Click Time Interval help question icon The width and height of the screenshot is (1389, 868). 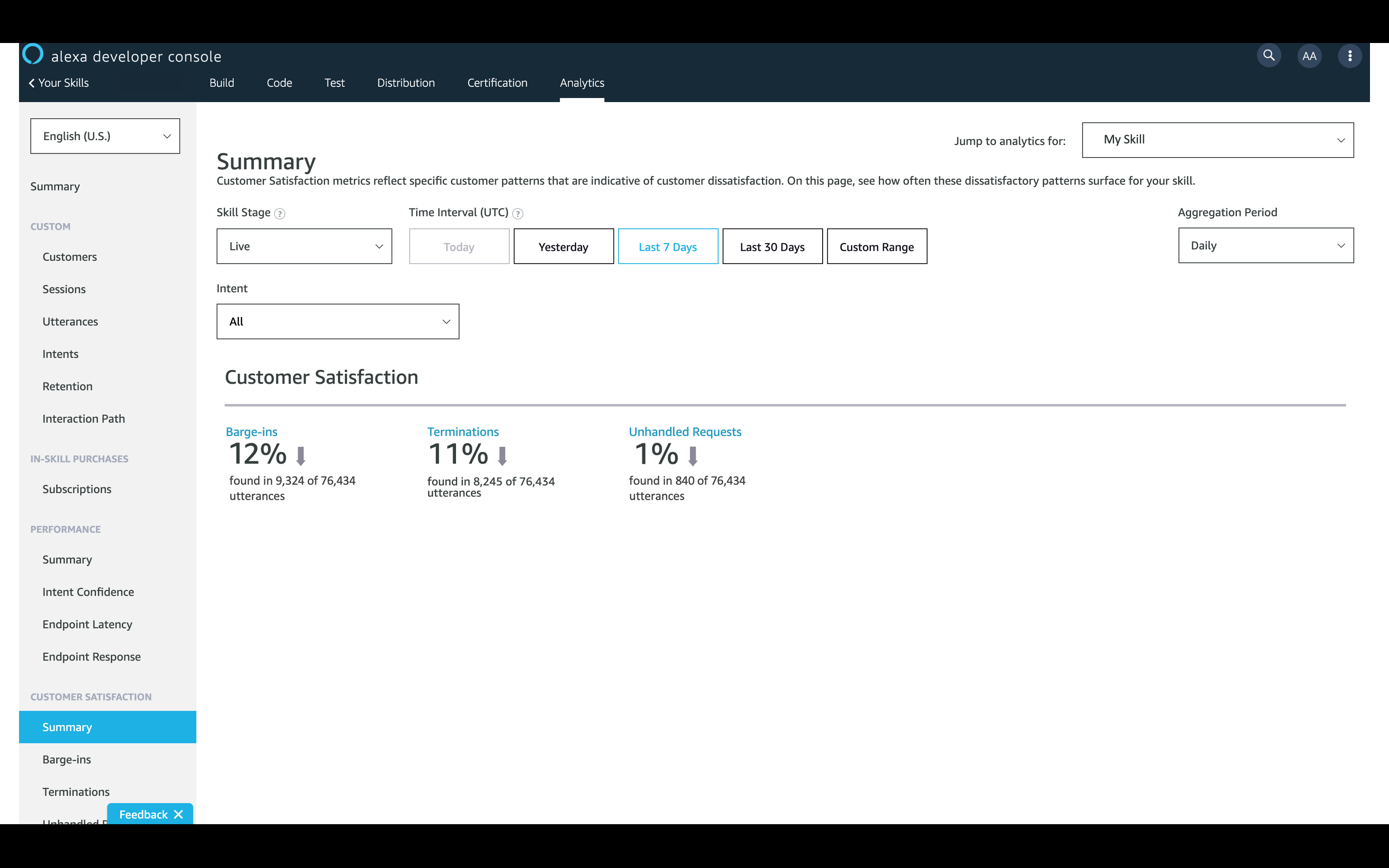[517, 214]
